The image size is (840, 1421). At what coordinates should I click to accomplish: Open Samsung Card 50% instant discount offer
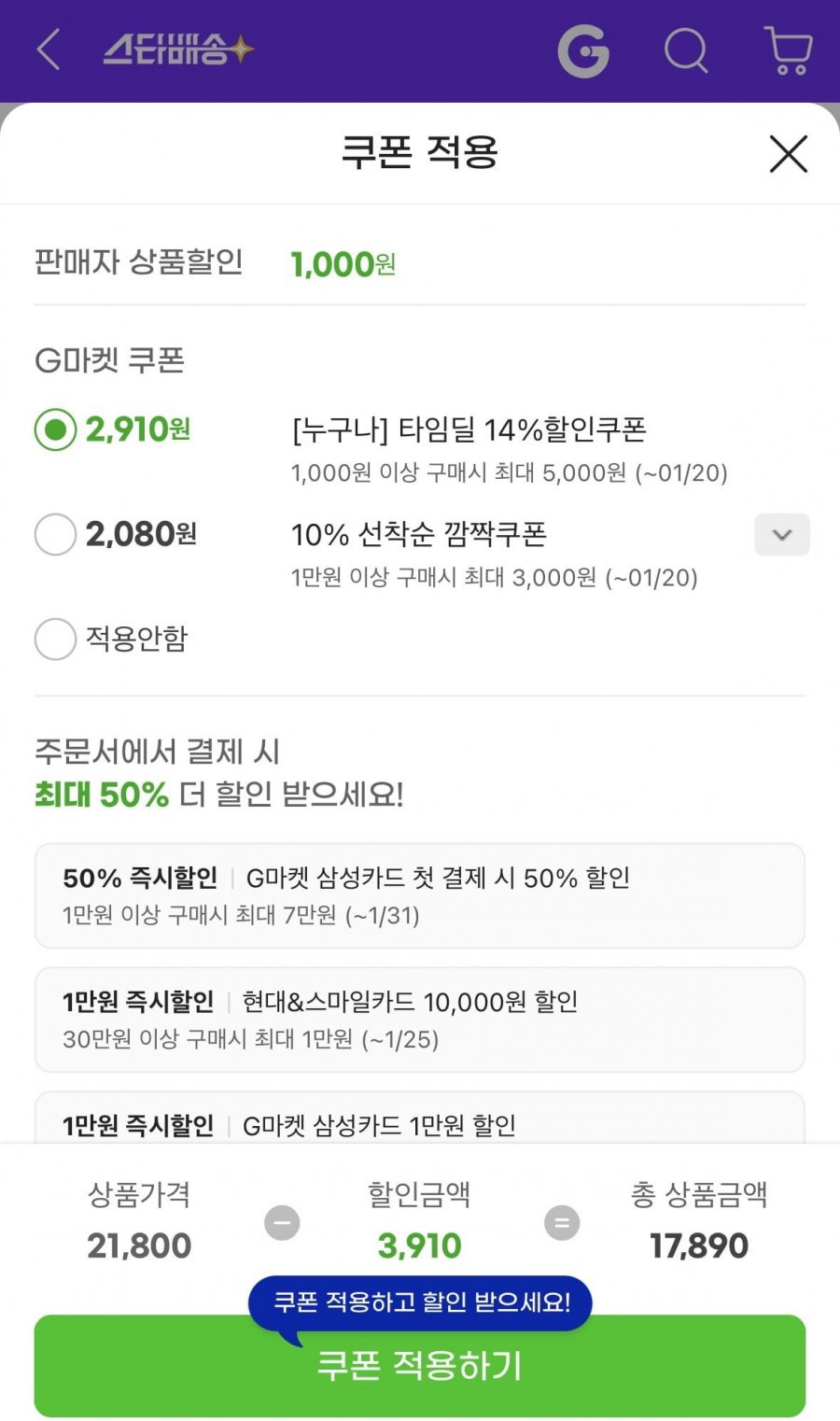point(419,895)
